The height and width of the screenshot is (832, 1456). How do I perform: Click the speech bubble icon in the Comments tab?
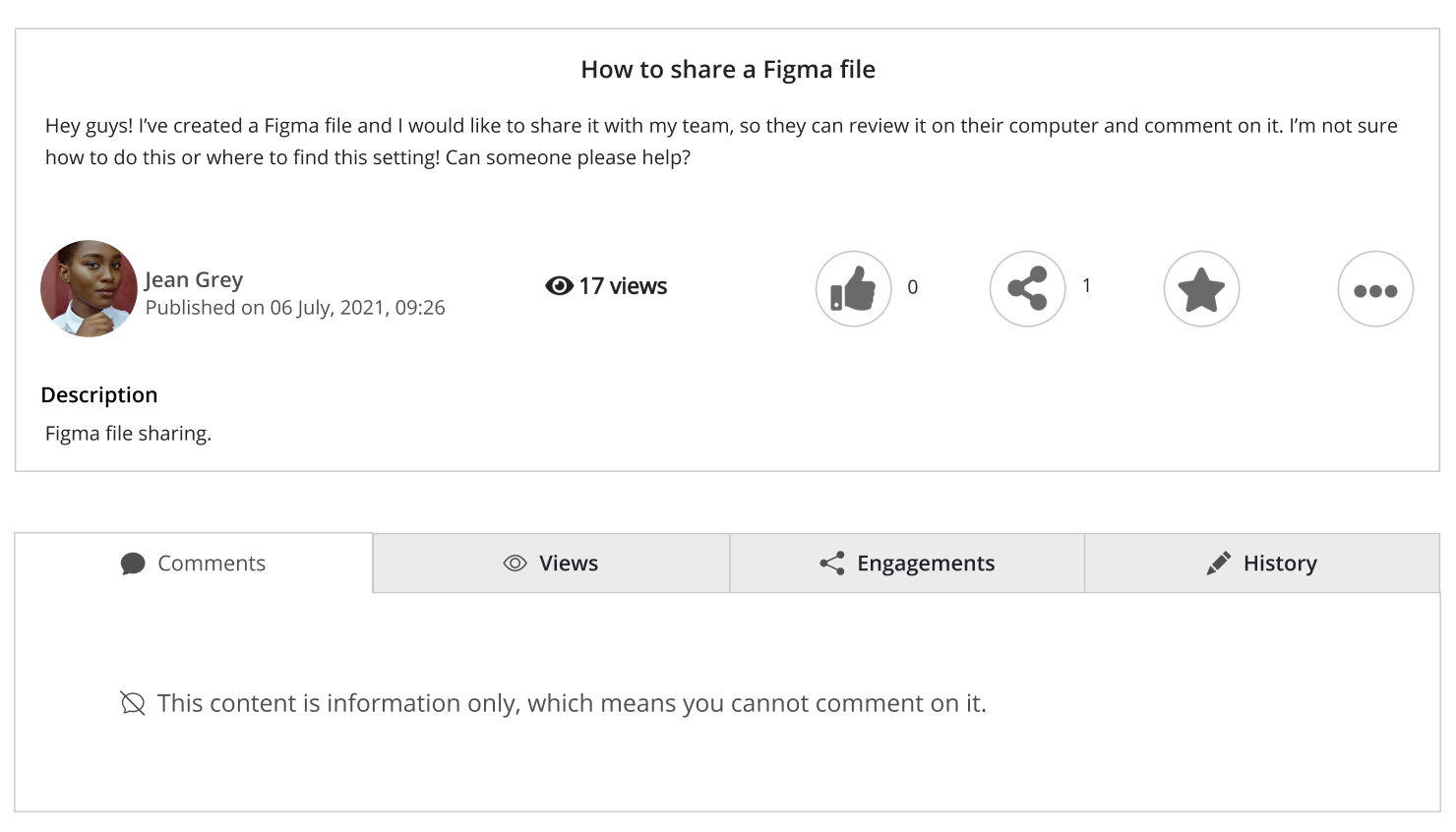pyautogui.click(x=133, y=564)
